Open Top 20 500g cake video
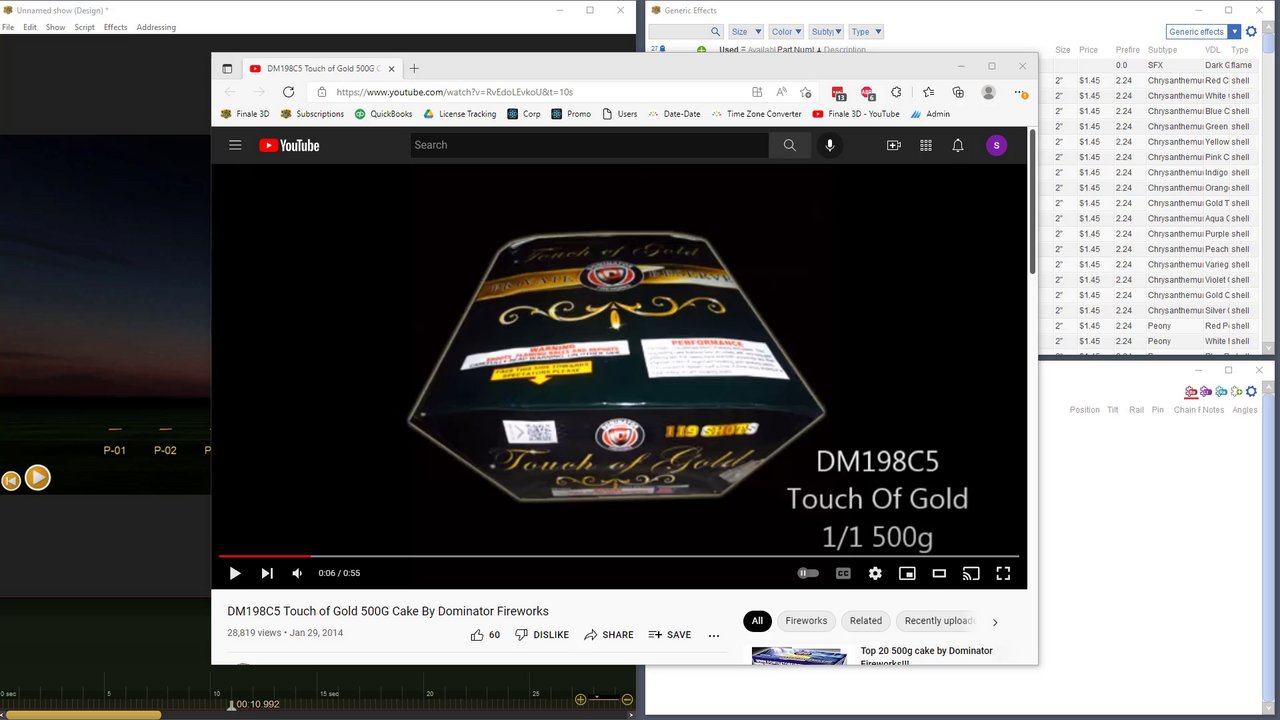1280x720 pixels. 927,656
